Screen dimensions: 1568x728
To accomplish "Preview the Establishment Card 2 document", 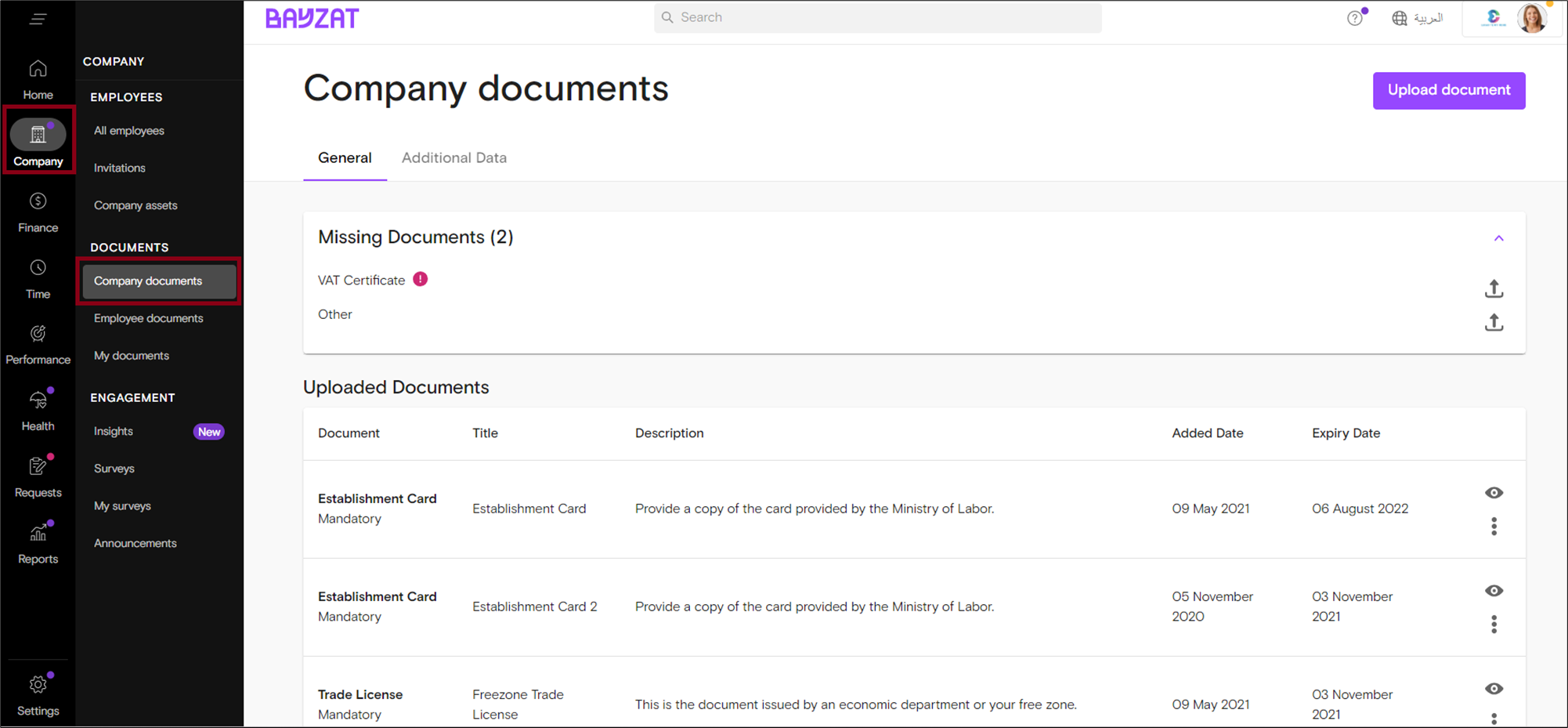I will coord(1494,590).
